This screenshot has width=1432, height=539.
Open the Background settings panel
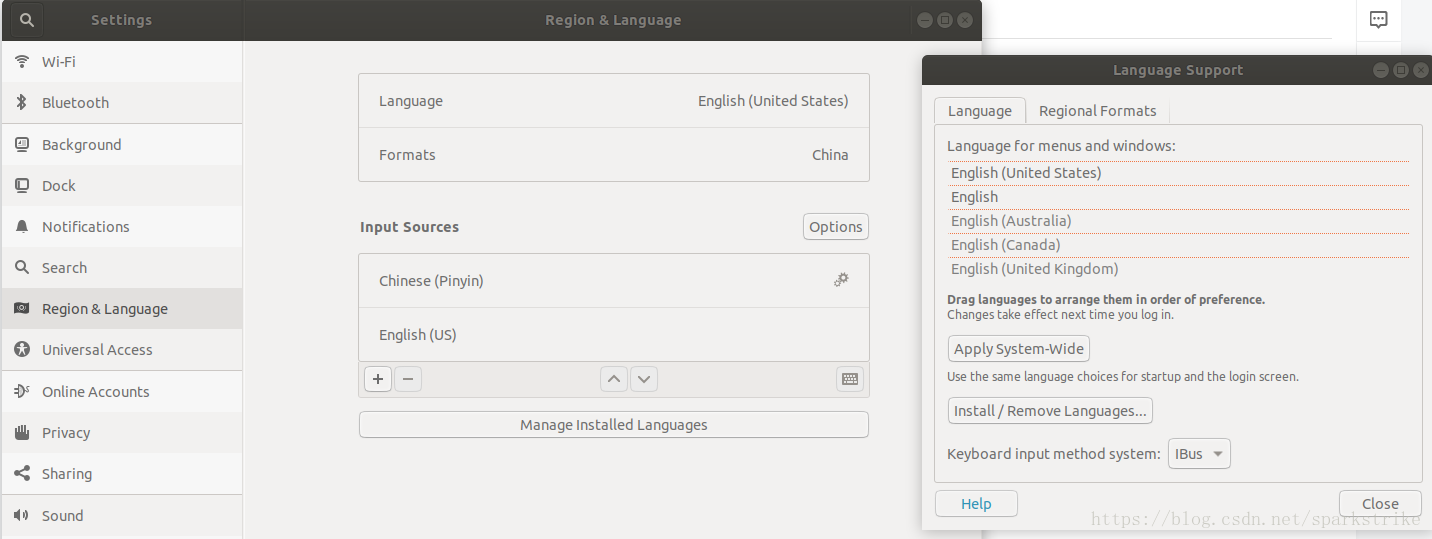coord(122,144)
